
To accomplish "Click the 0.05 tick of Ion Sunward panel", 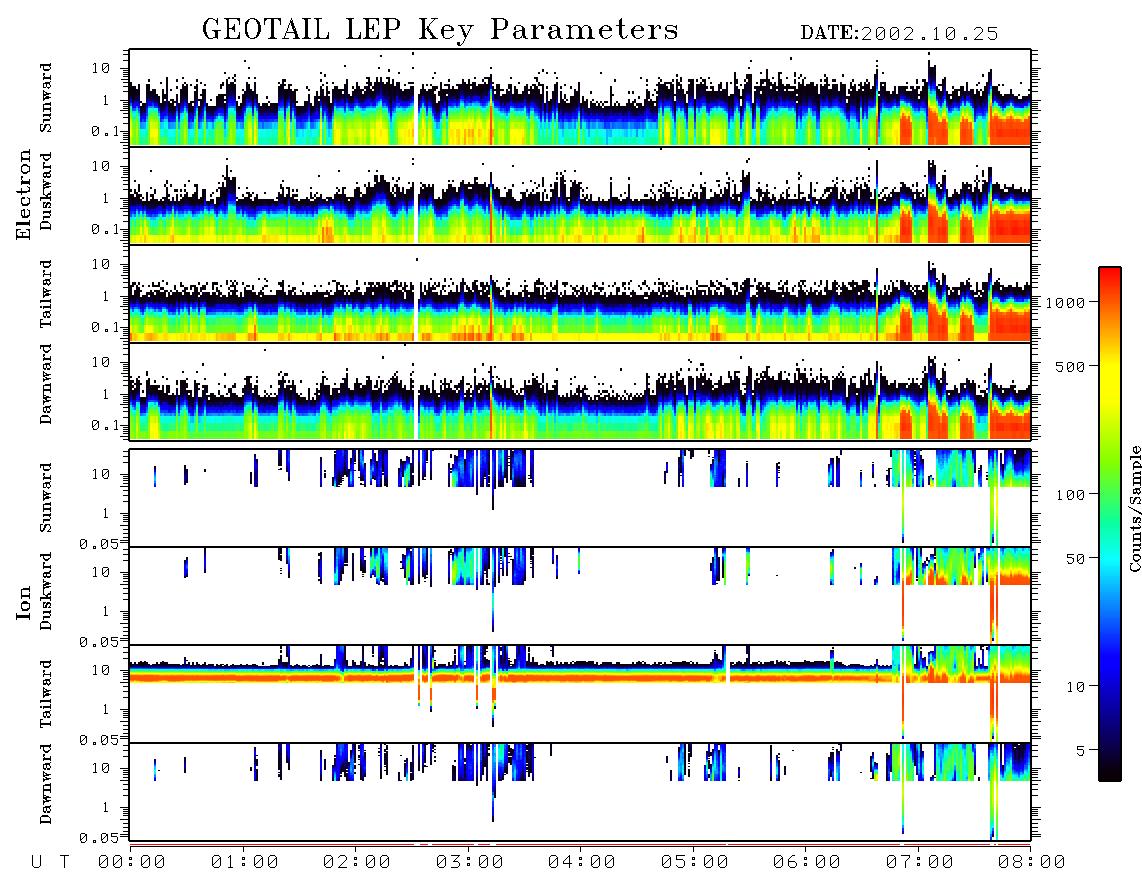I will (x=98, y=544).
